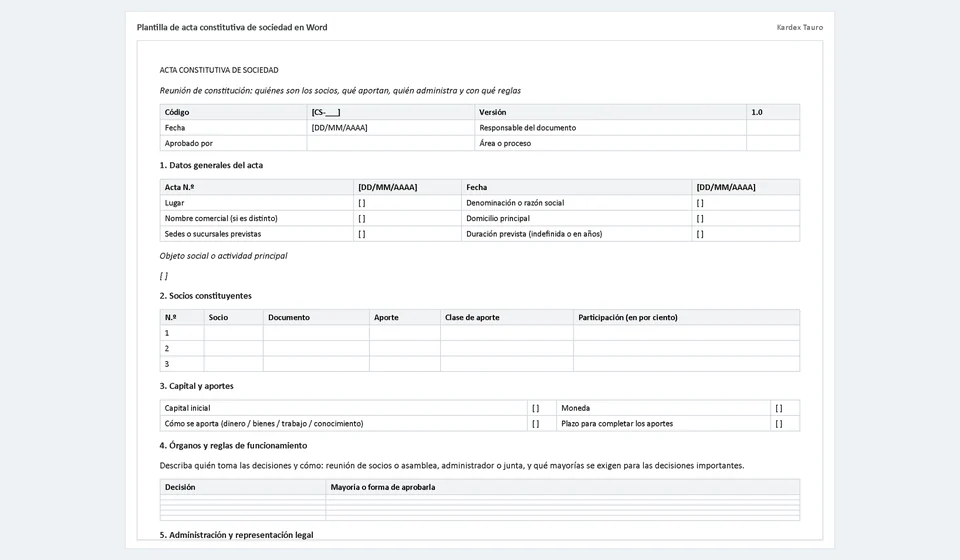The height and width of the screenshot is (560, 960).
Task: Select 'Sedes o sucursales previstas' cell
Action: point(257,234)
